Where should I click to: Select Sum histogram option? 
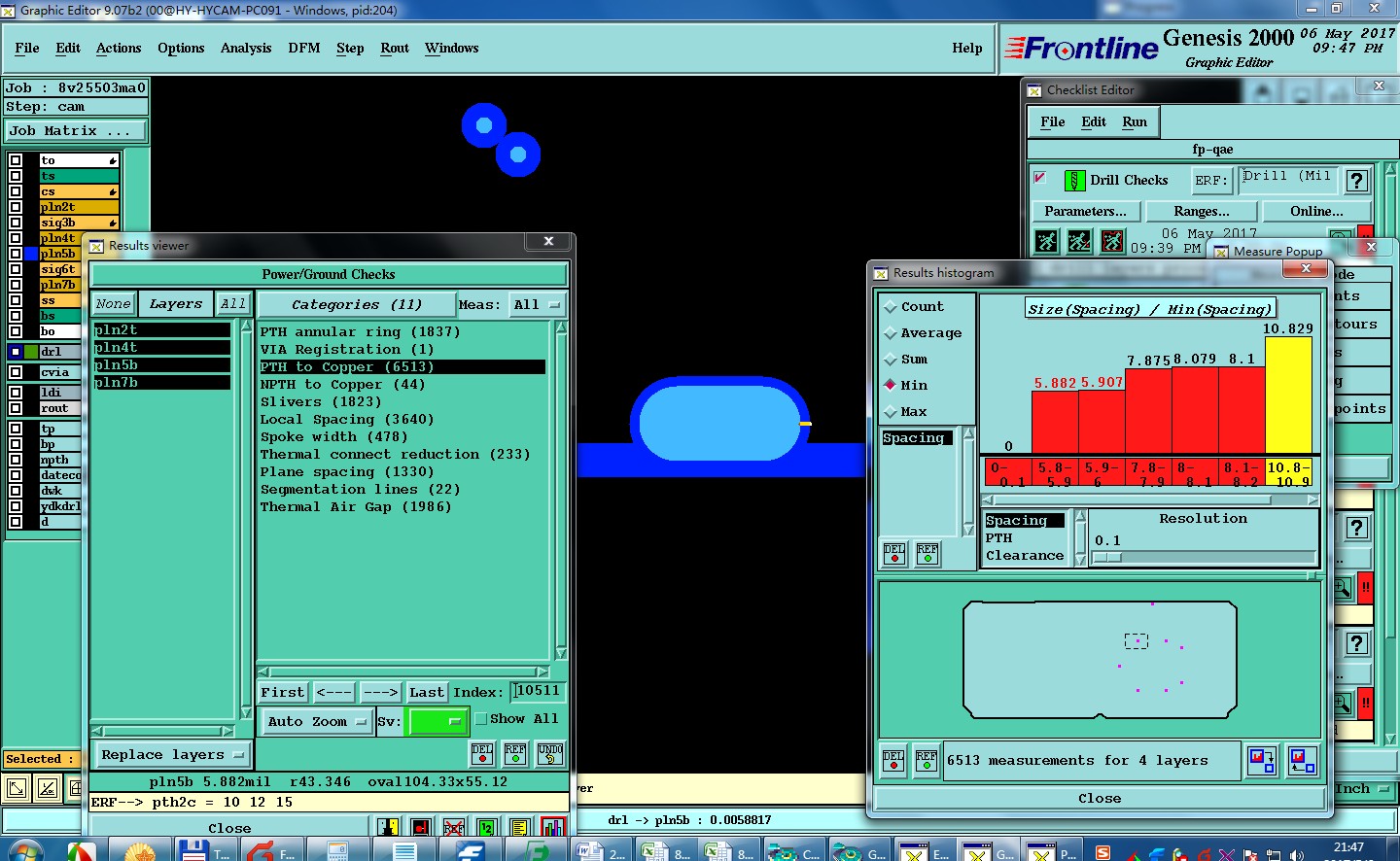(905, 359)
